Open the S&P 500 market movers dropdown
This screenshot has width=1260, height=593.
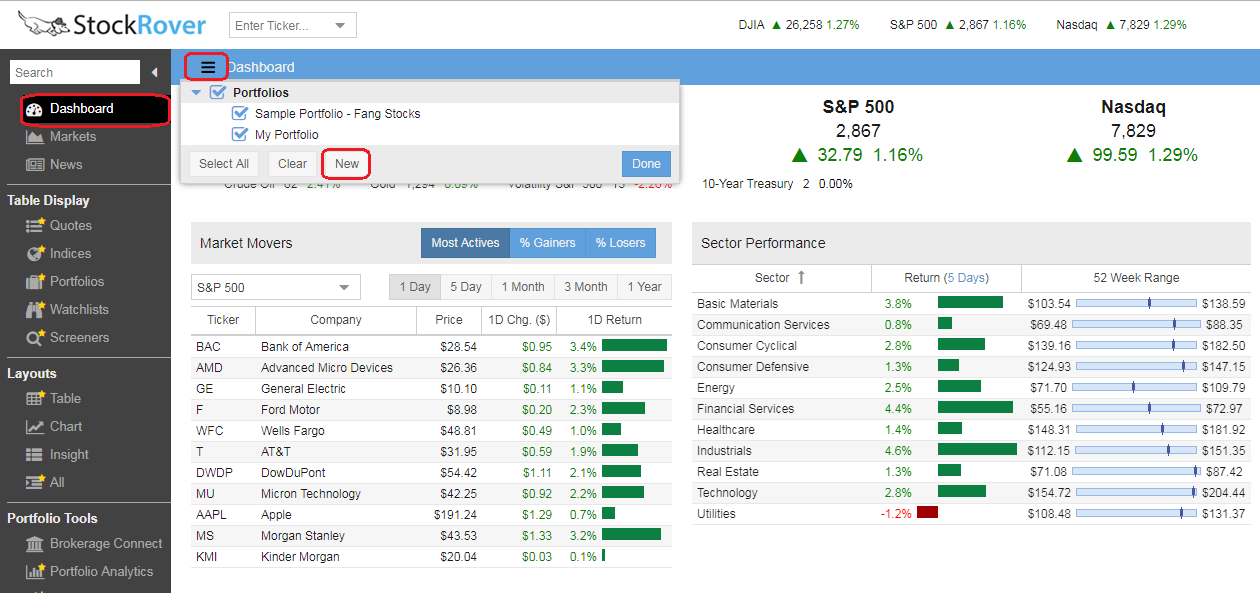345,288
